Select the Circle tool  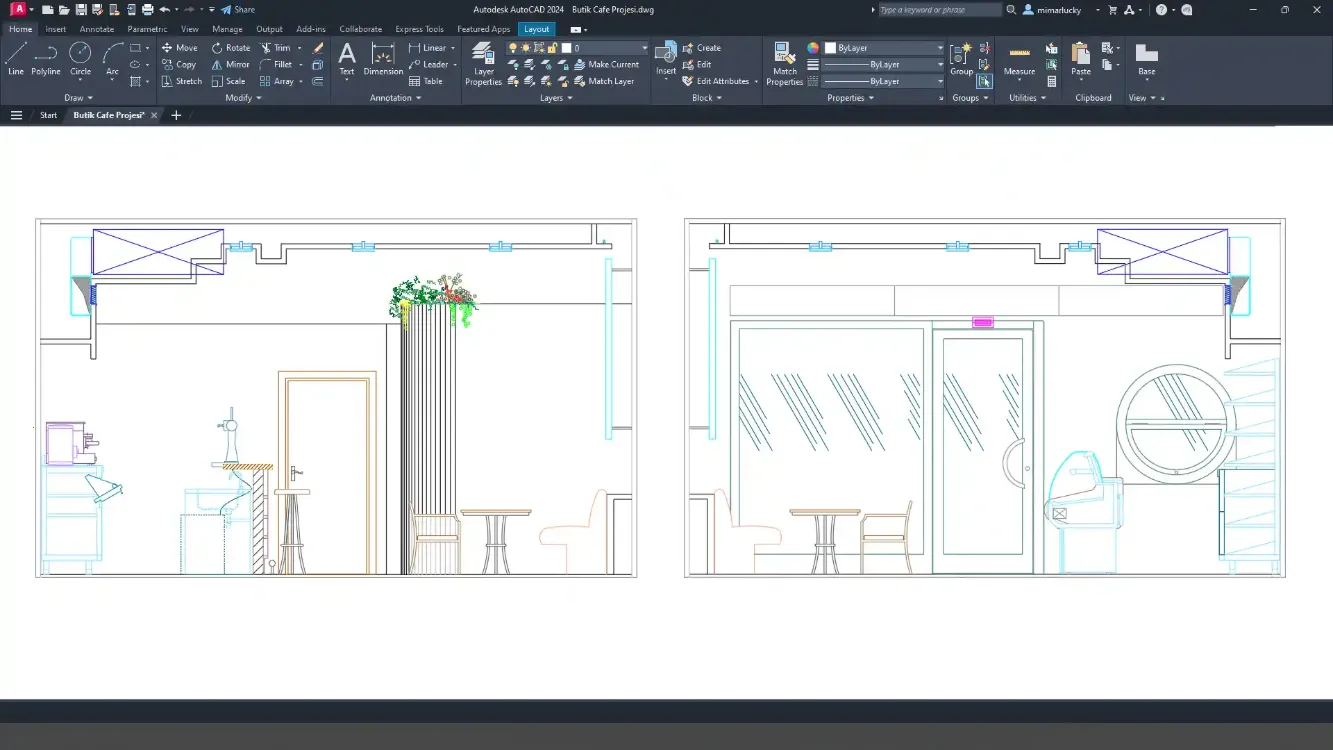pyautogui.click(x=80, y=59)
